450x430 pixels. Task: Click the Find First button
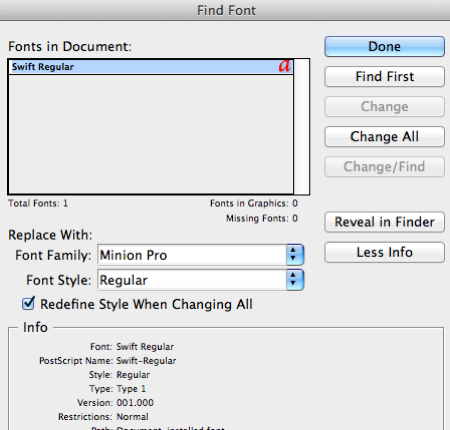(384, 77)
